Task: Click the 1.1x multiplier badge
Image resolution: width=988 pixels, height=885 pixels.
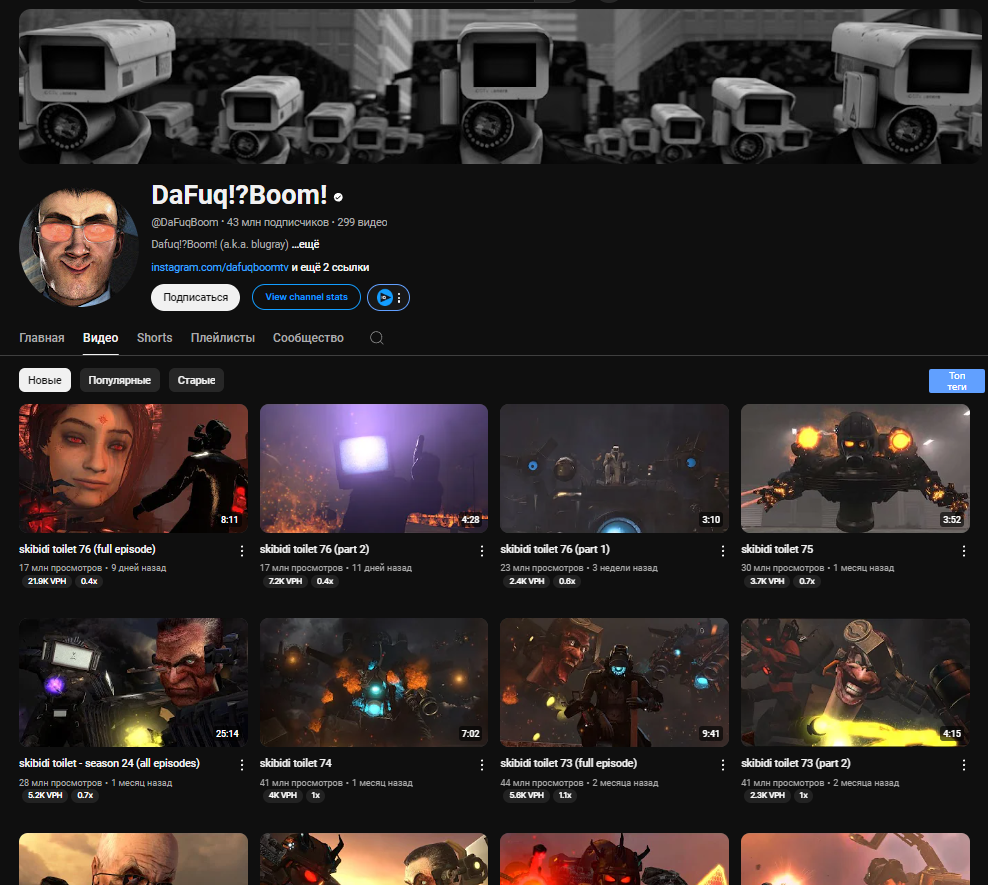Action: tap(565, 796)
